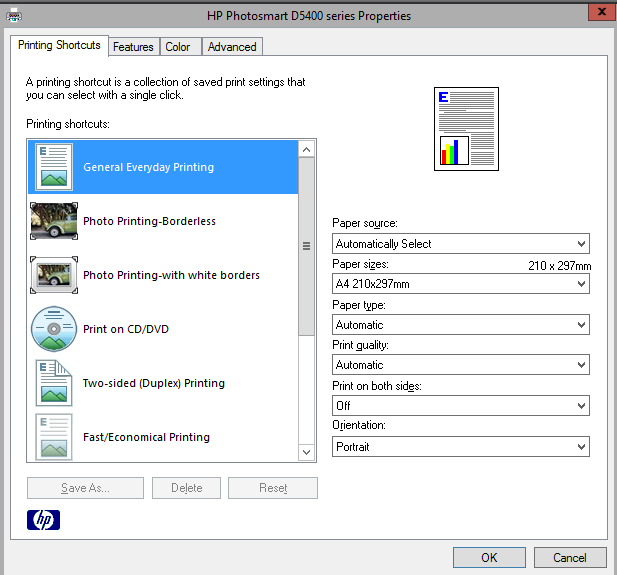617x575 pixels.
Task: Close the Properties dialog window
Action: coord(602,12)
